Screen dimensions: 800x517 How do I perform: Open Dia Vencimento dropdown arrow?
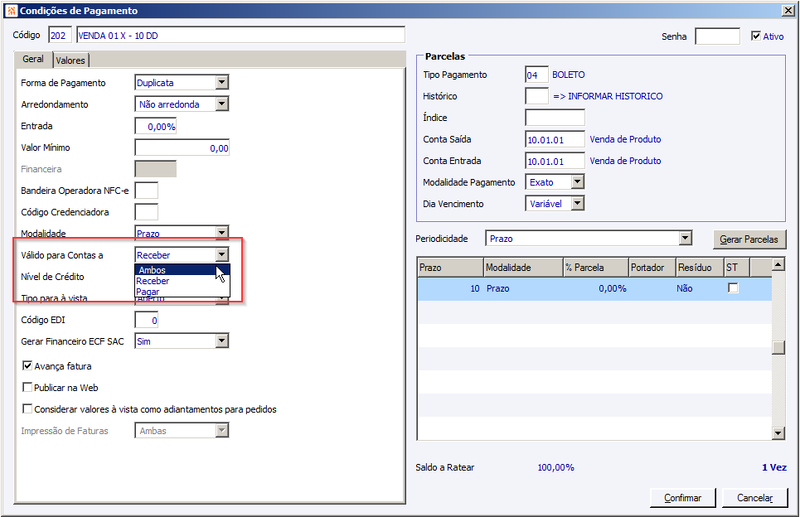pos(577,203)
